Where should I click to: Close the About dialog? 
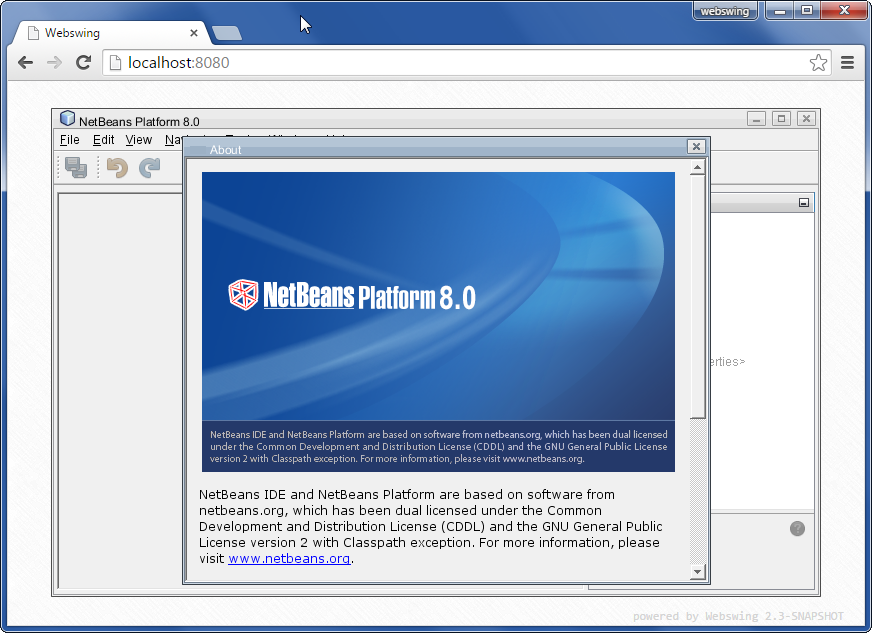pos(696,146)
